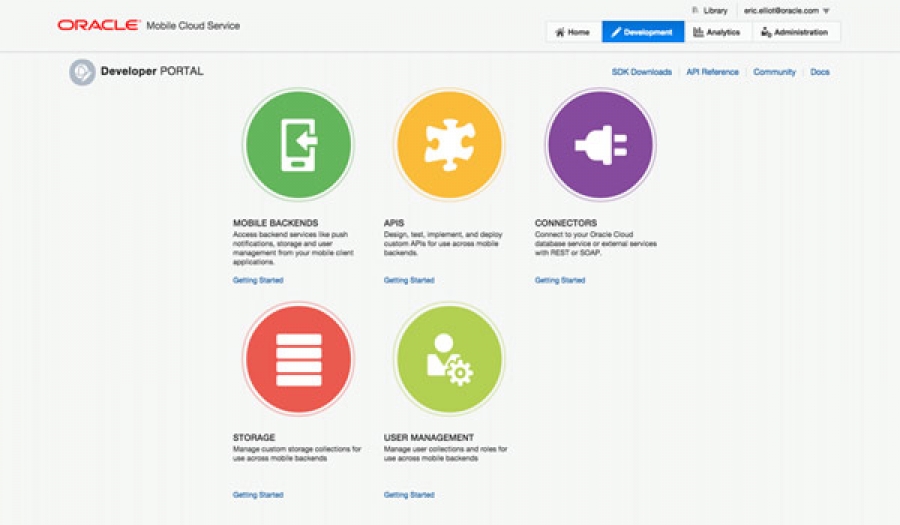900x525 pixels.
Task: Click the APIS heading
Action: tap(394, 223)
